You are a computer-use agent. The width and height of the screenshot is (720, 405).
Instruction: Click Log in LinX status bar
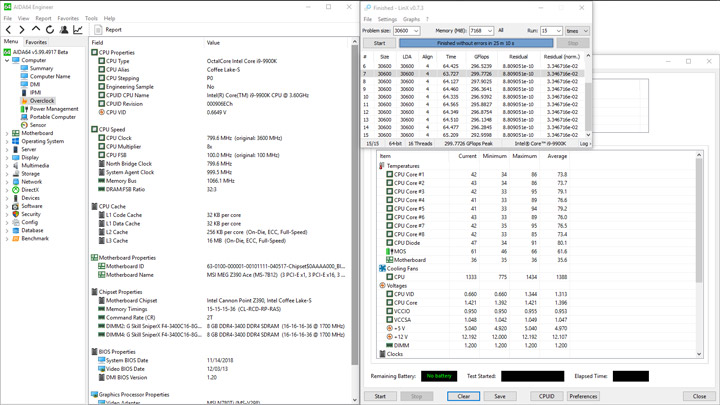pos(585,144)
